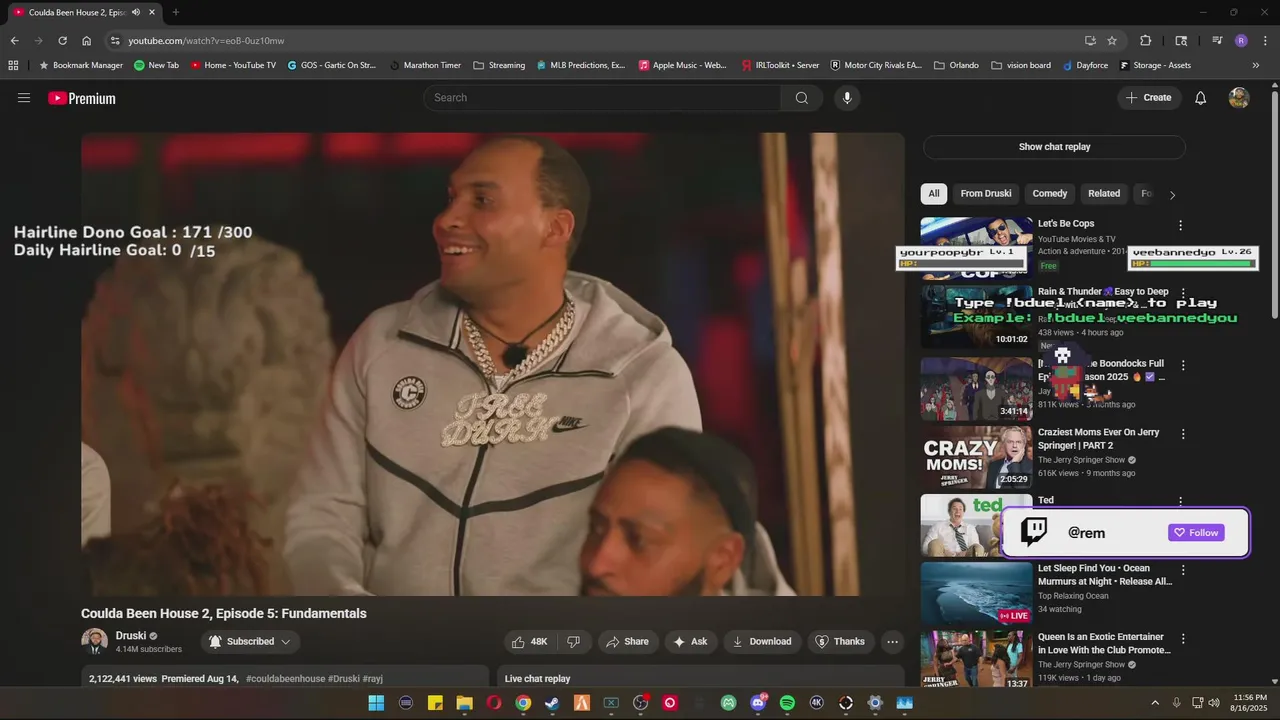Open options for Boondocks Full video
Screen dimensions: 1280x720
pos(1183,365)
